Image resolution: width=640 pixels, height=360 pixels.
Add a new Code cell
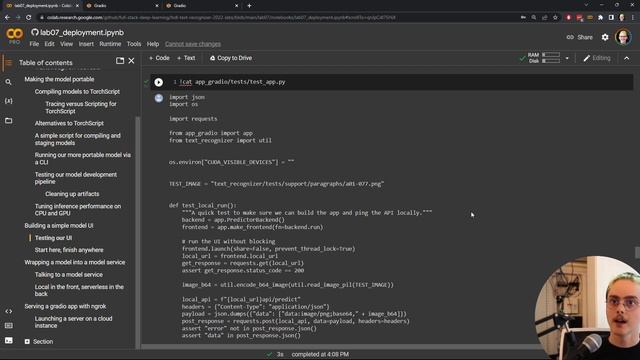coord(159,58)
